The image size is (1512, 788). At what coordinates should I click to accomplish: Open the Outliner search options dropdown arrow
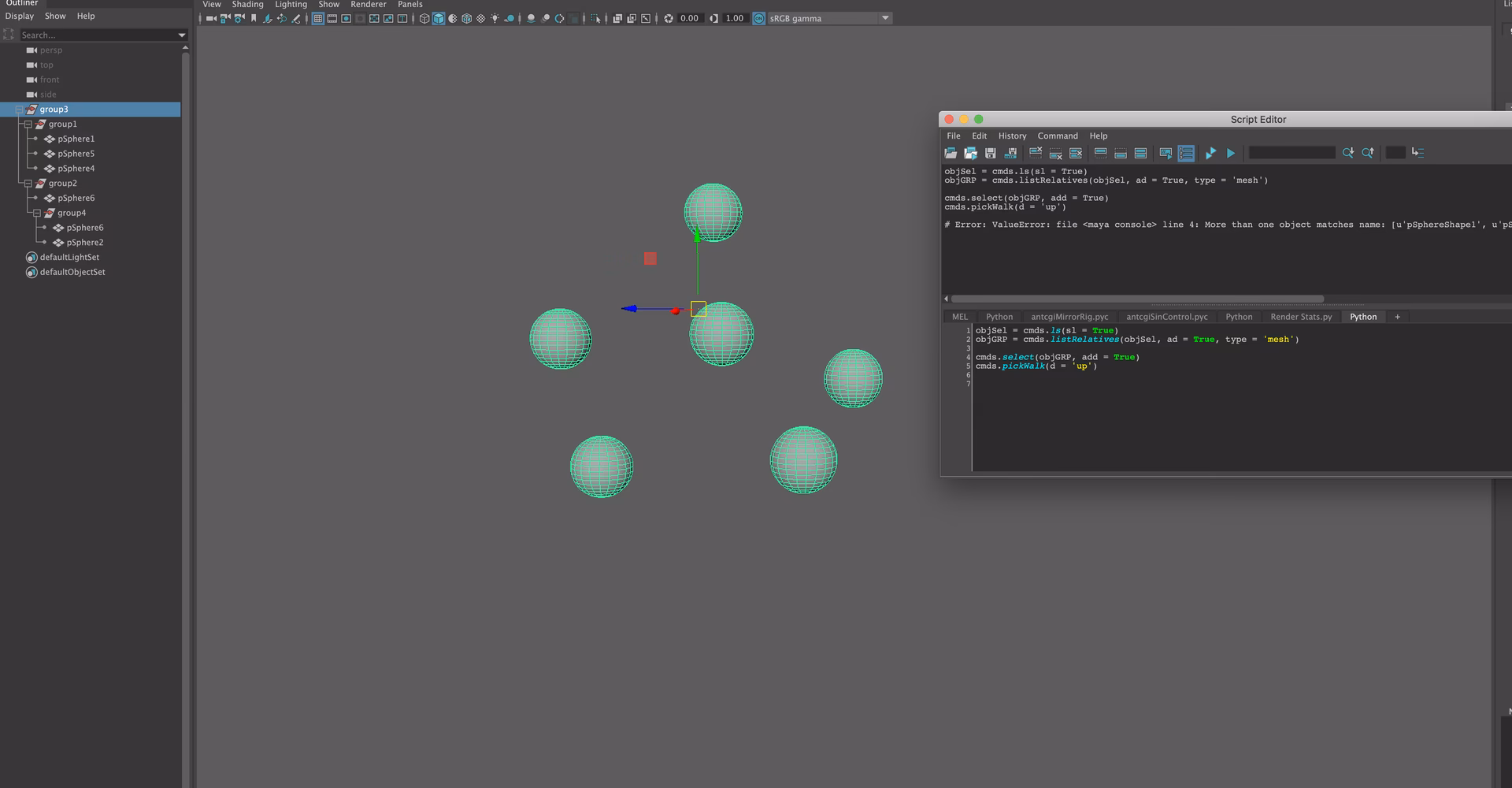[182, 35]
